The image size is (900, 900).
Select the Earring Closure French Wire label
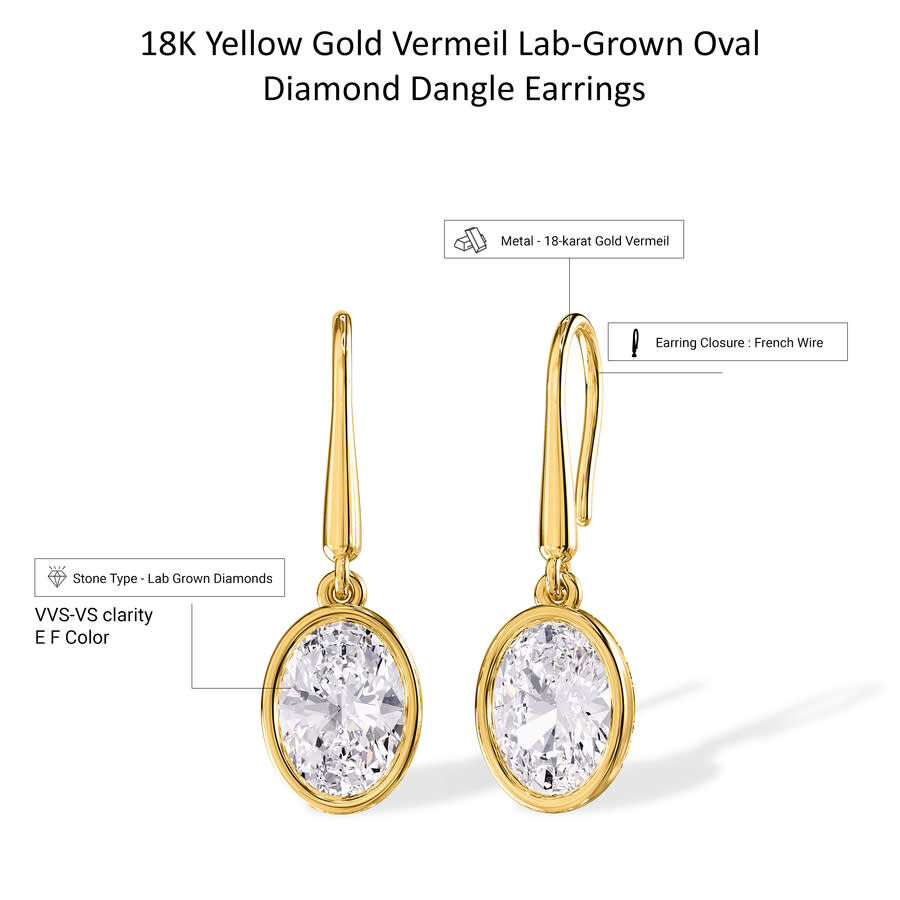click(x=739, y=343)
